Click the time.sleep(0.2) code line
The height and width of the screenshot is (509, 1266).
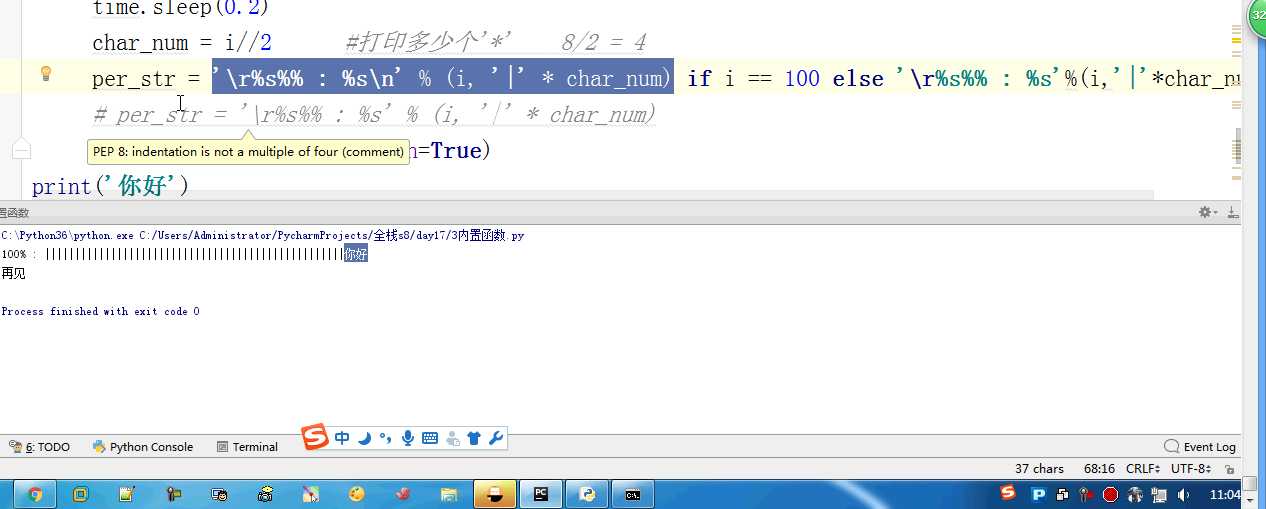[x=181, y=8]
